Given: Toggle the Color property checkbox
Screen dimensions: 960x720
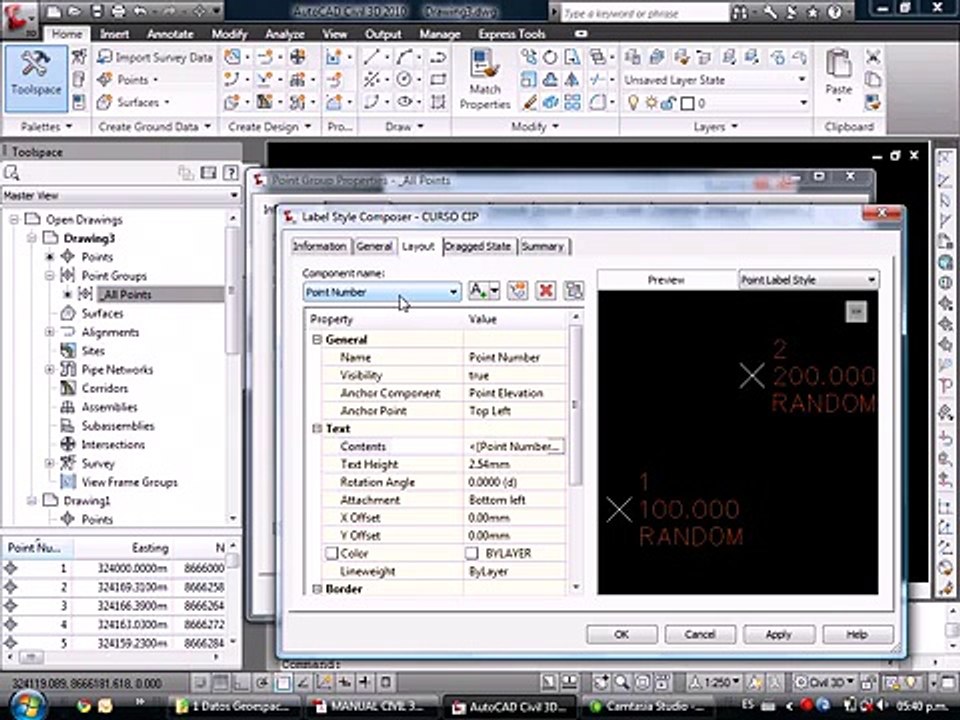Looking at the screenshot, I should click(x=332, y=553).
